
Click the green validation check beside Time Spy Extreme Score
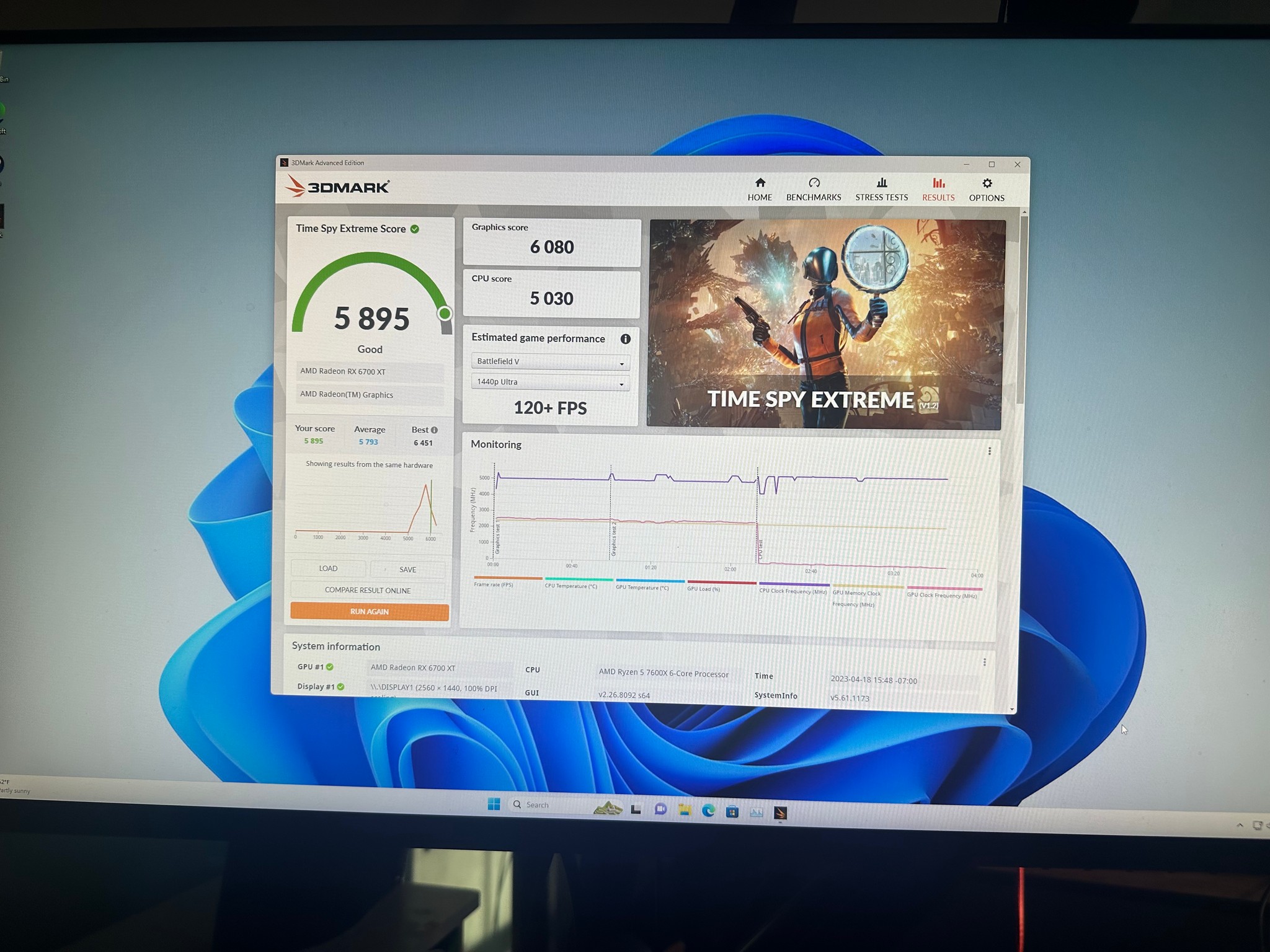[x=415, y=229]
